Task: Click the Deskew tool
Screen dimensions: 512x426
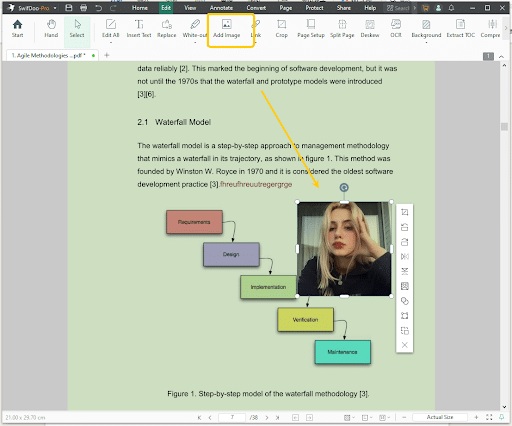Action: [x=370, y=29]
